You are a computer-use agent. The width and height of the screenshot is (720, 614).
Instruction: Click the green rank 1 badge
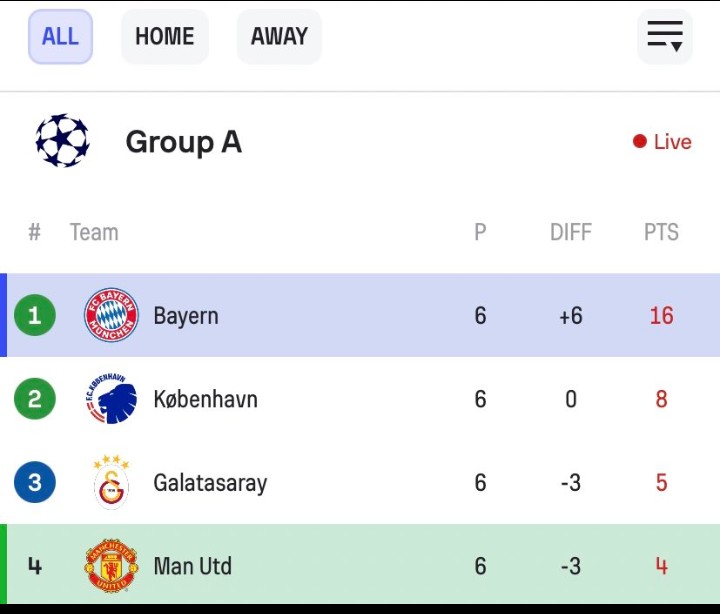point(35,316)
